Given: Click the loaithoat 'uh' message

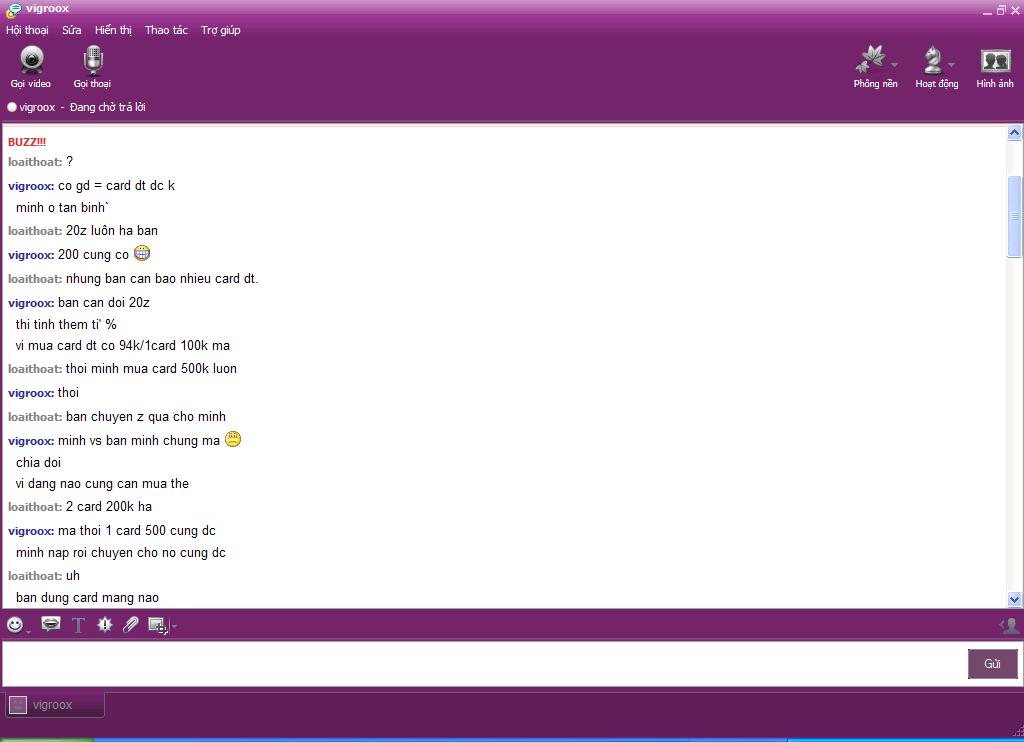Looking at the screenshot, I should click(72, 575).
